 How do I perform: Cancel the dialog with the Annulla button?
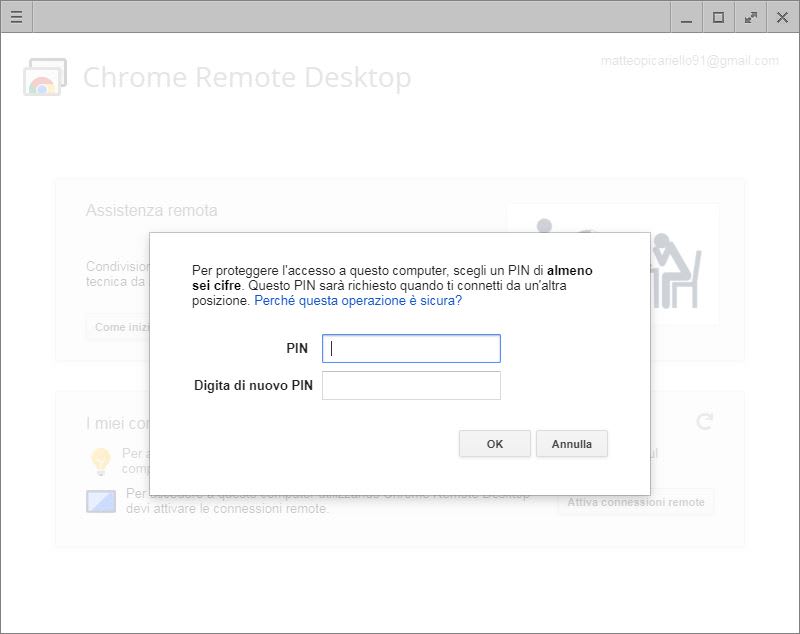[571, 444]
